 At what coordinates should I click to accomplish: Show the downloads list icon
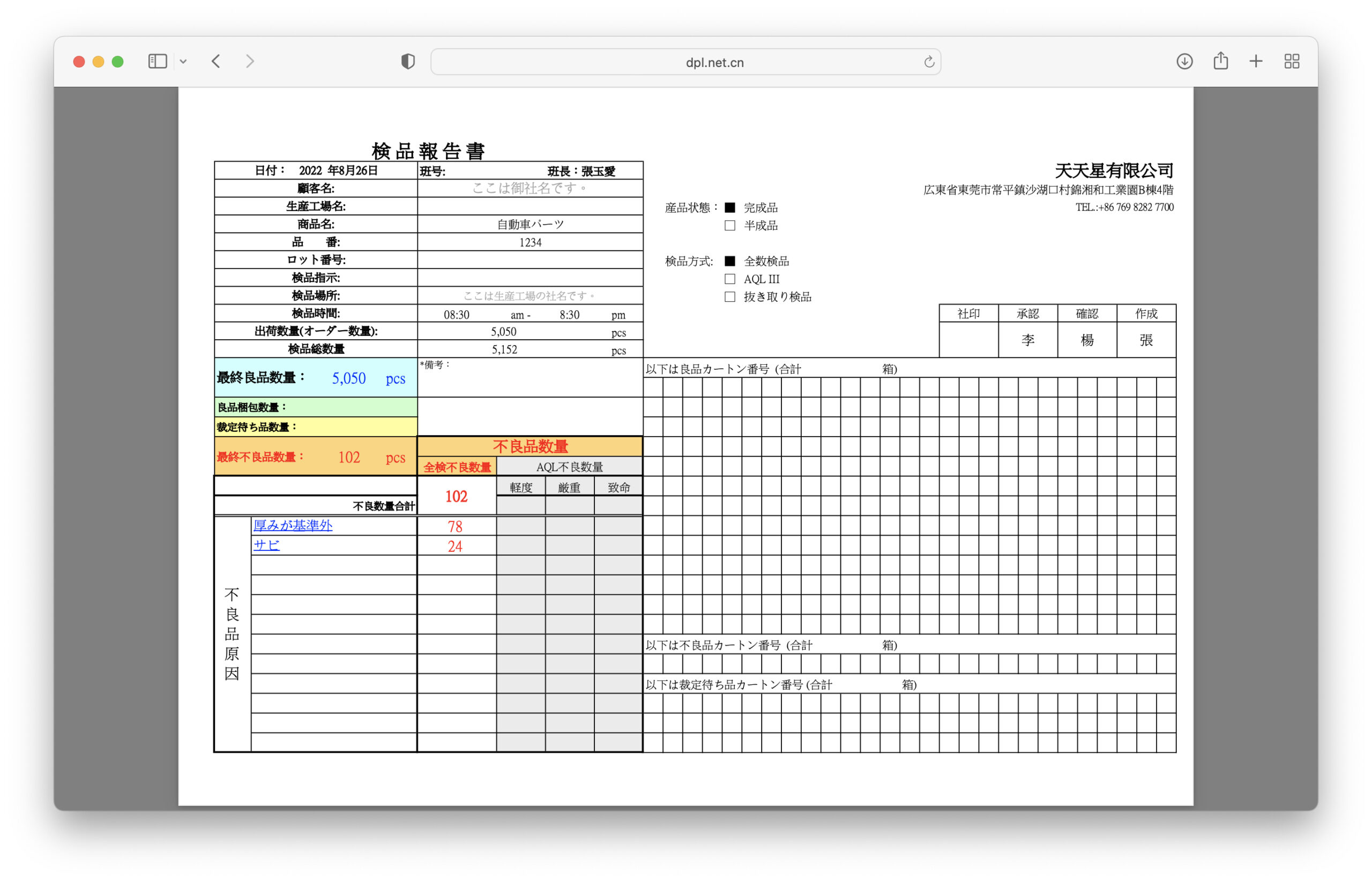1184,61
